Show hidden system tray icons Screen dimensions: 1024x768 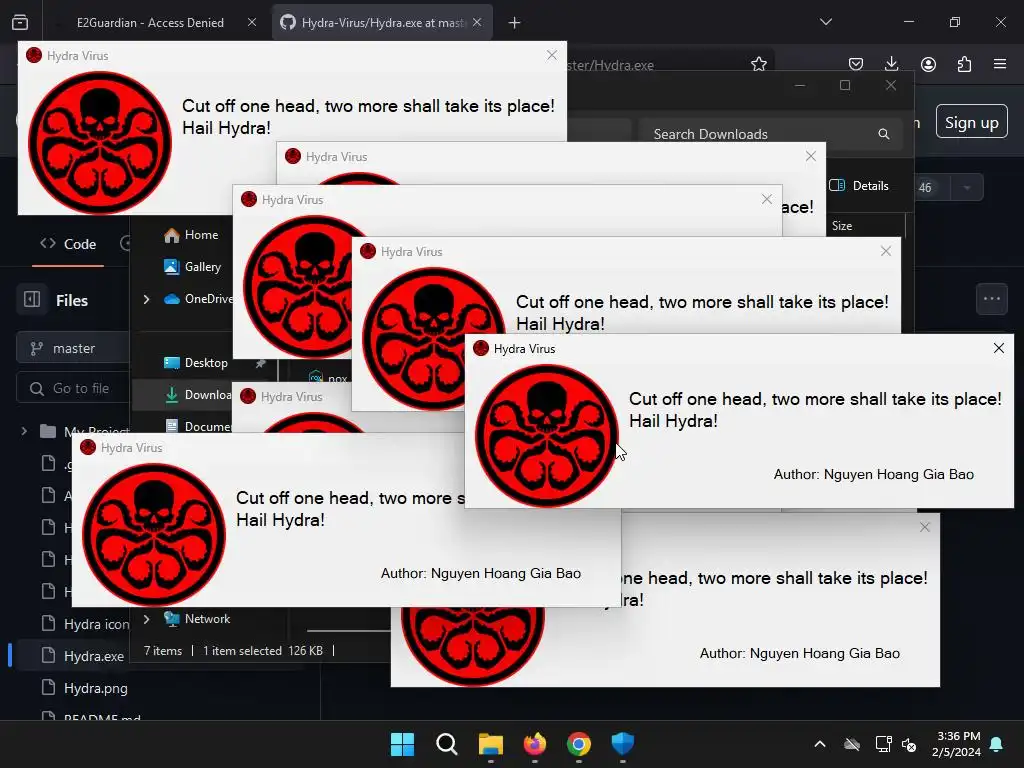[x=820, y=744]
